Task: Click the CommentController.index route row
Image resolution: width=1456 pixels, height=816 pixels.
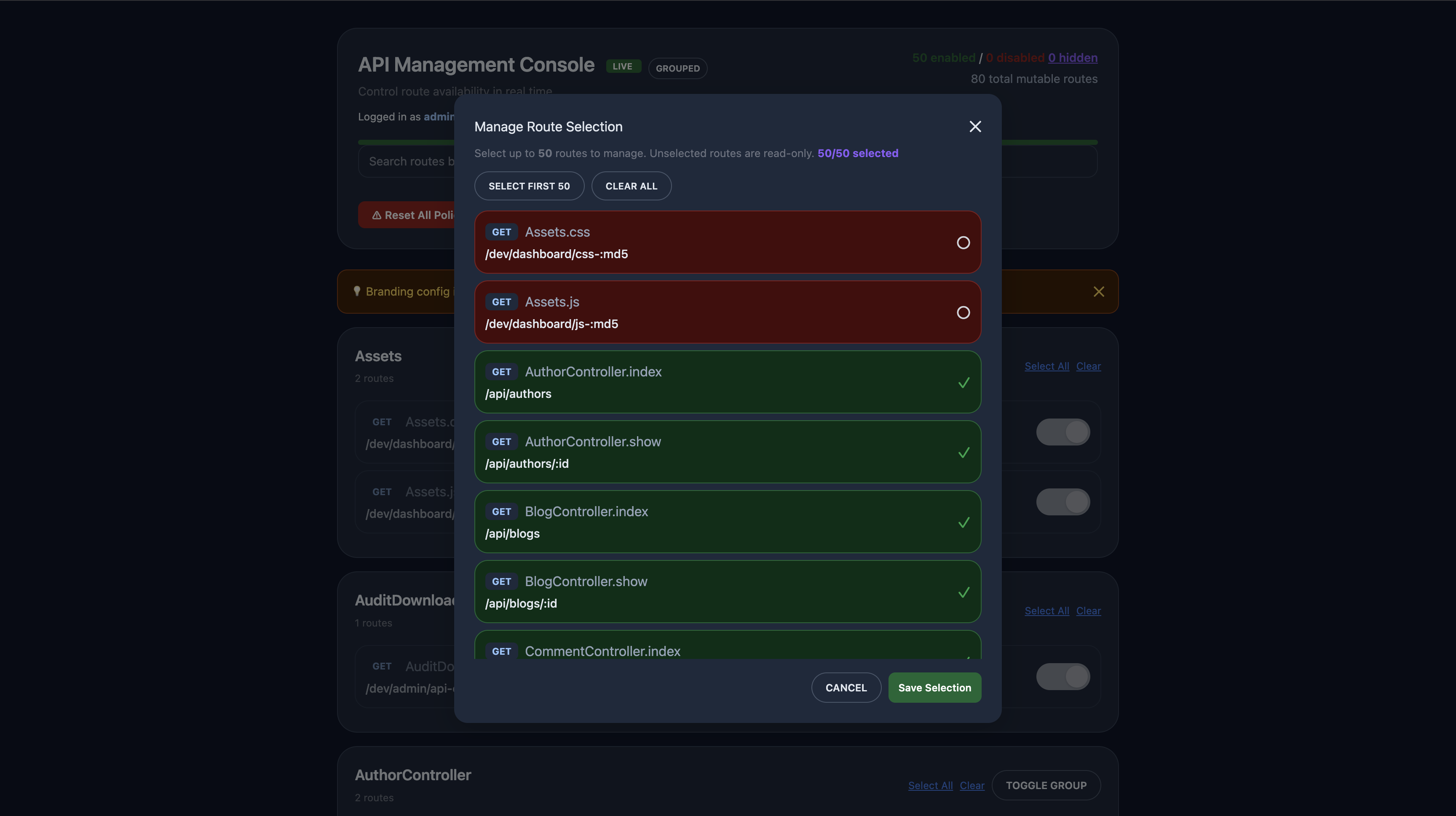Action: coord(728,645)
